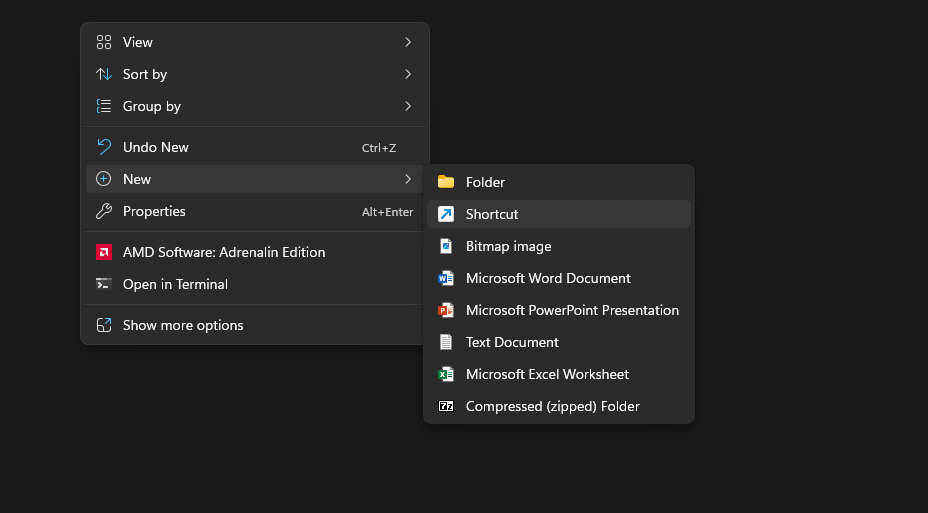Image resolution: width=928 pixels, height=513 pixels.
Task: Click the Sort by arrows icon
Action: click(x=104, y=74)
